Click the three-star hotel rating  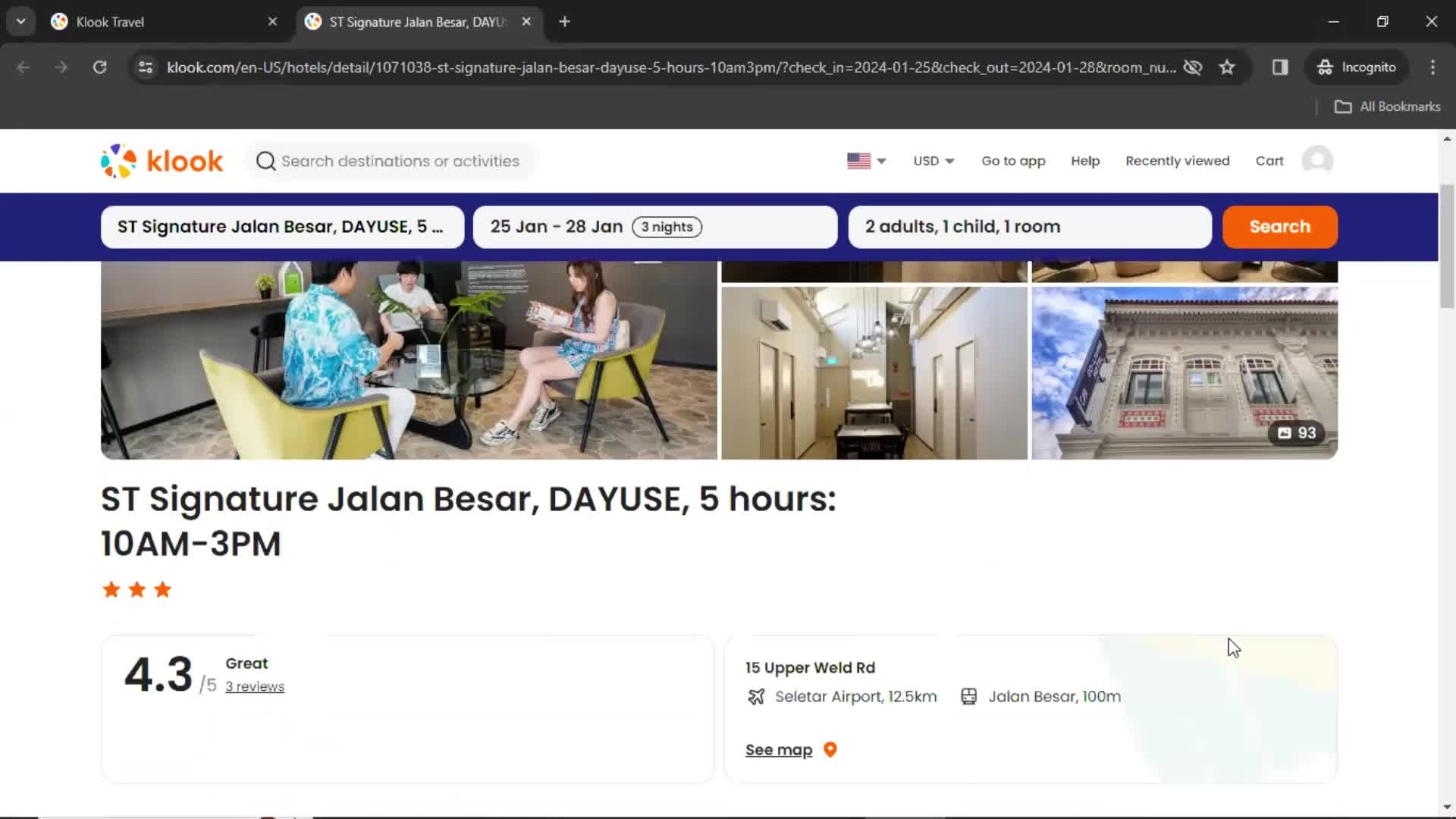[137, 590]
